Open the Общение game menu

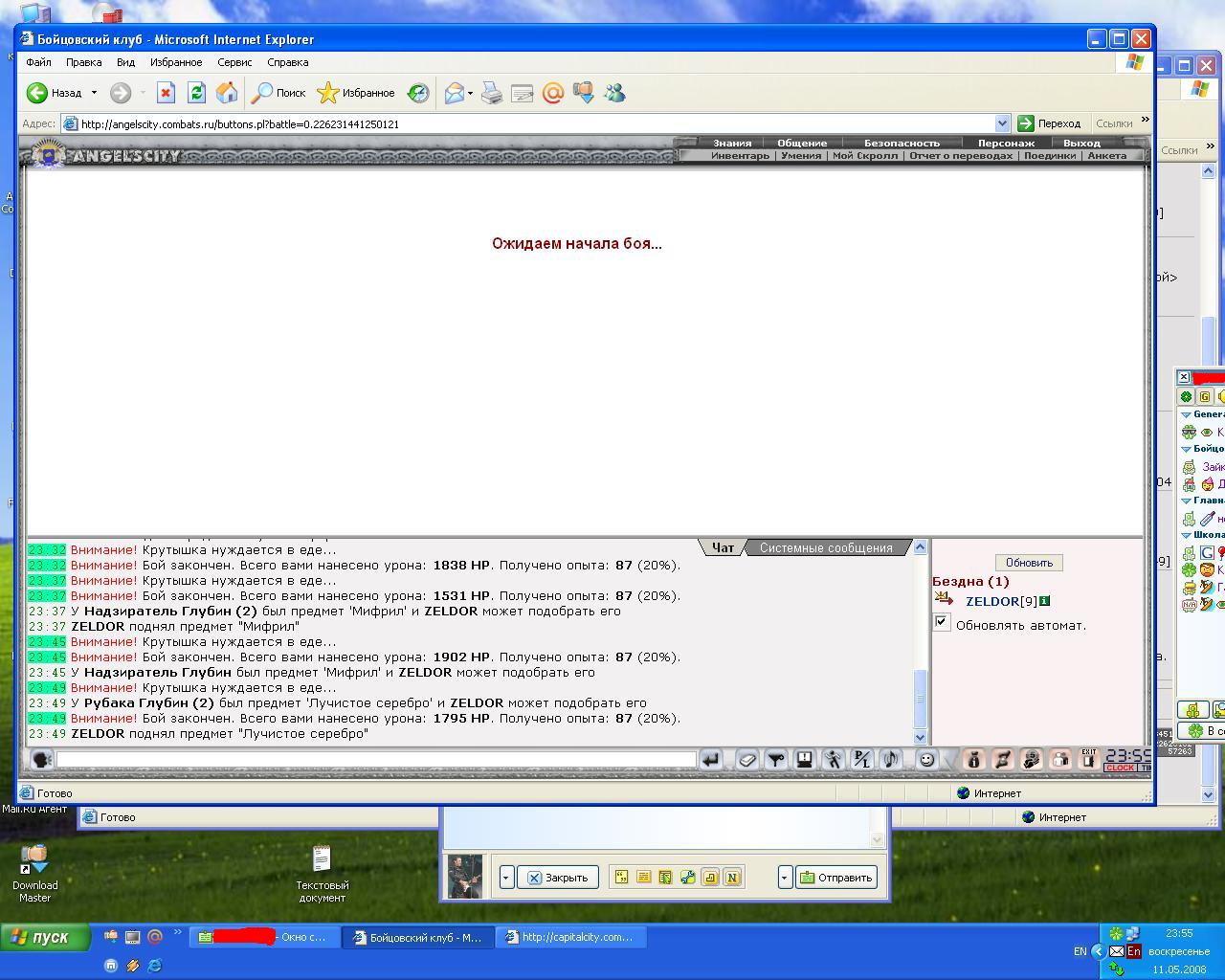tap(802, 144)
